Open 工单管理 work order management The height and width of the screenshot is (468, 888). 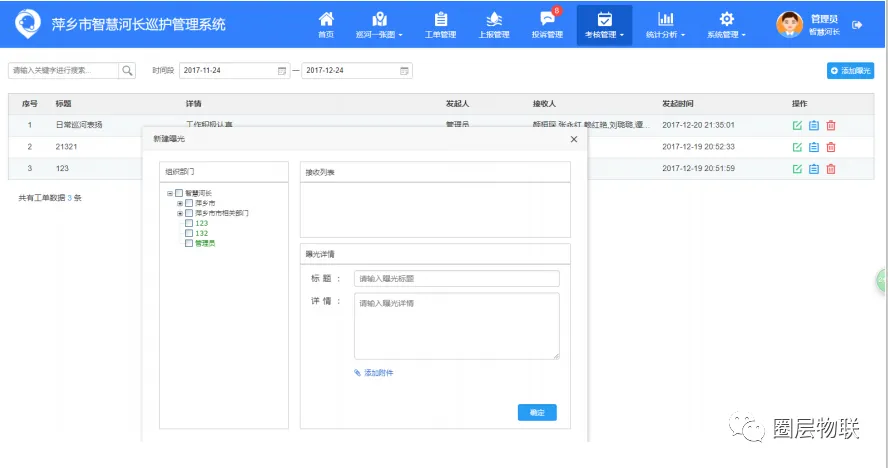pos(440,25)
